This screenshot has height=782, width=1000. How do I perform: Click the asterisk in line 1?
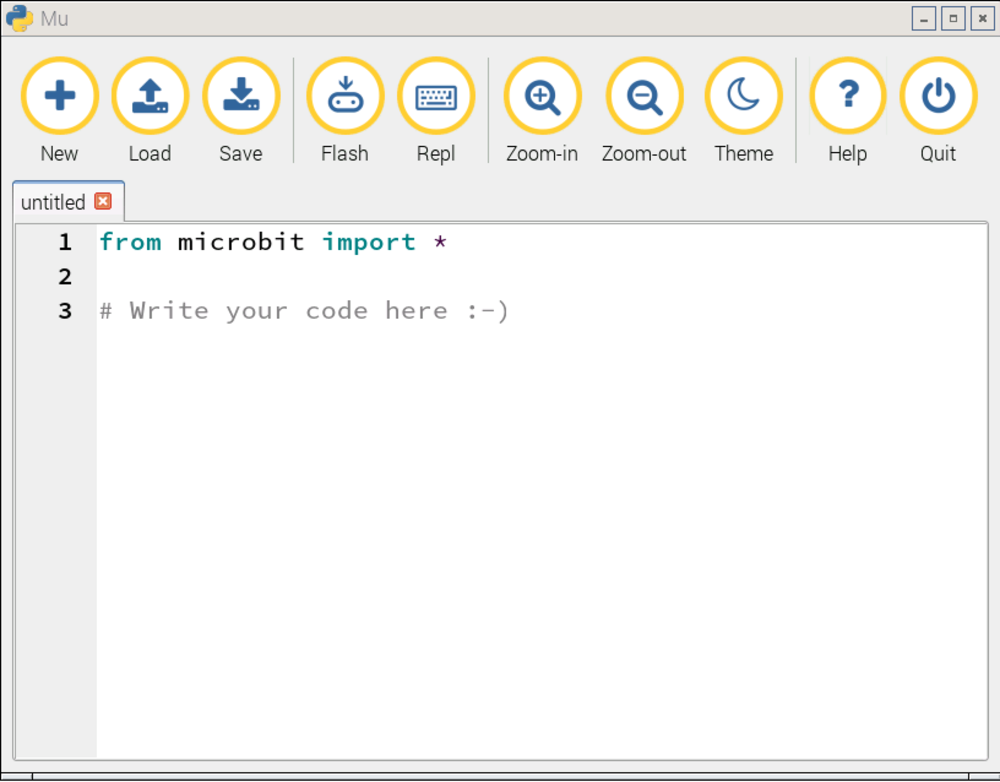[x=440, y=242]
